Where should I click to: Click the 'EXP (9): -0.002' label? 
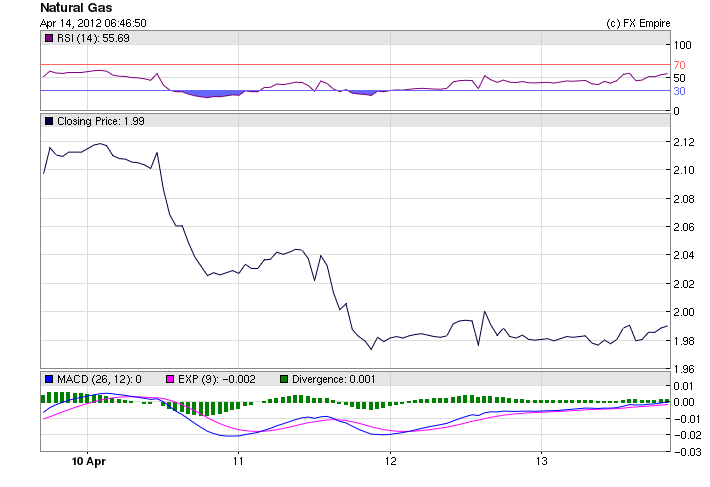(217, 379)
